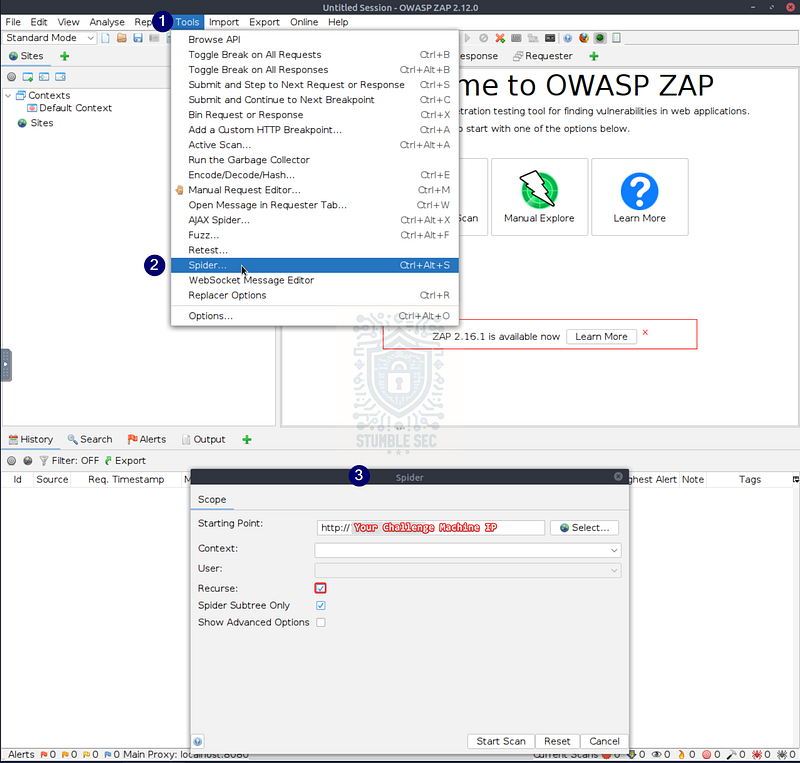Click the Select... starting point button
This screenshot has width=800, height=763.
point(584,528)
